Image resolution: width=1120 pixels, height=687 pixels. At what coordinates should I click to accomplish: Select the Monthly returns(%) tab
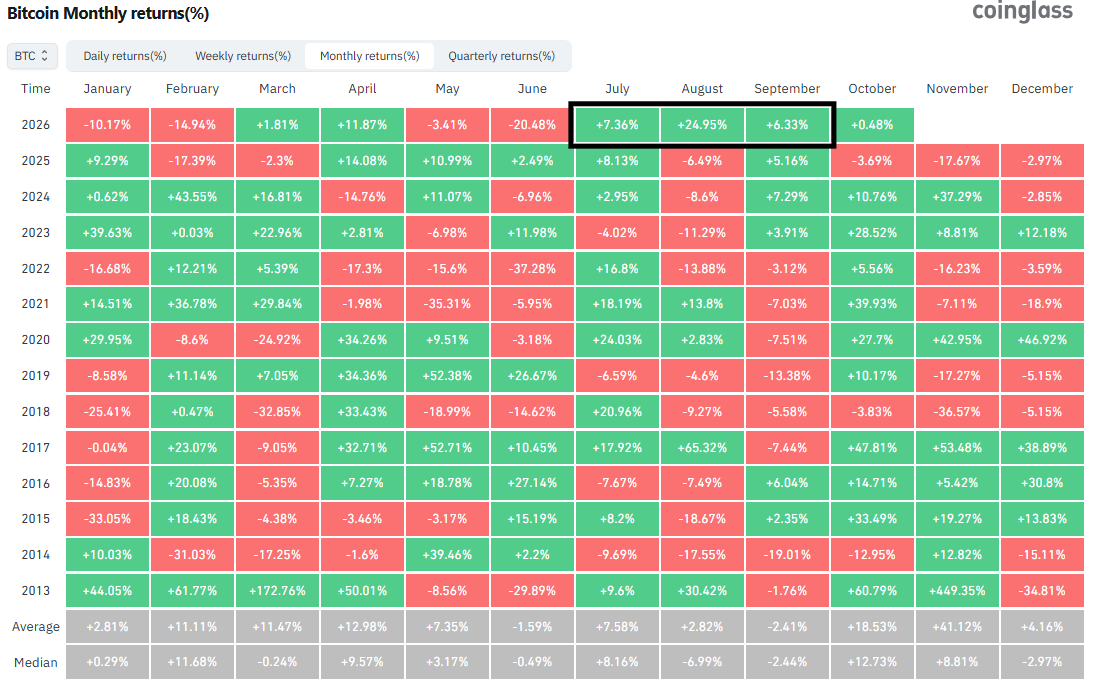coord(369,56)
